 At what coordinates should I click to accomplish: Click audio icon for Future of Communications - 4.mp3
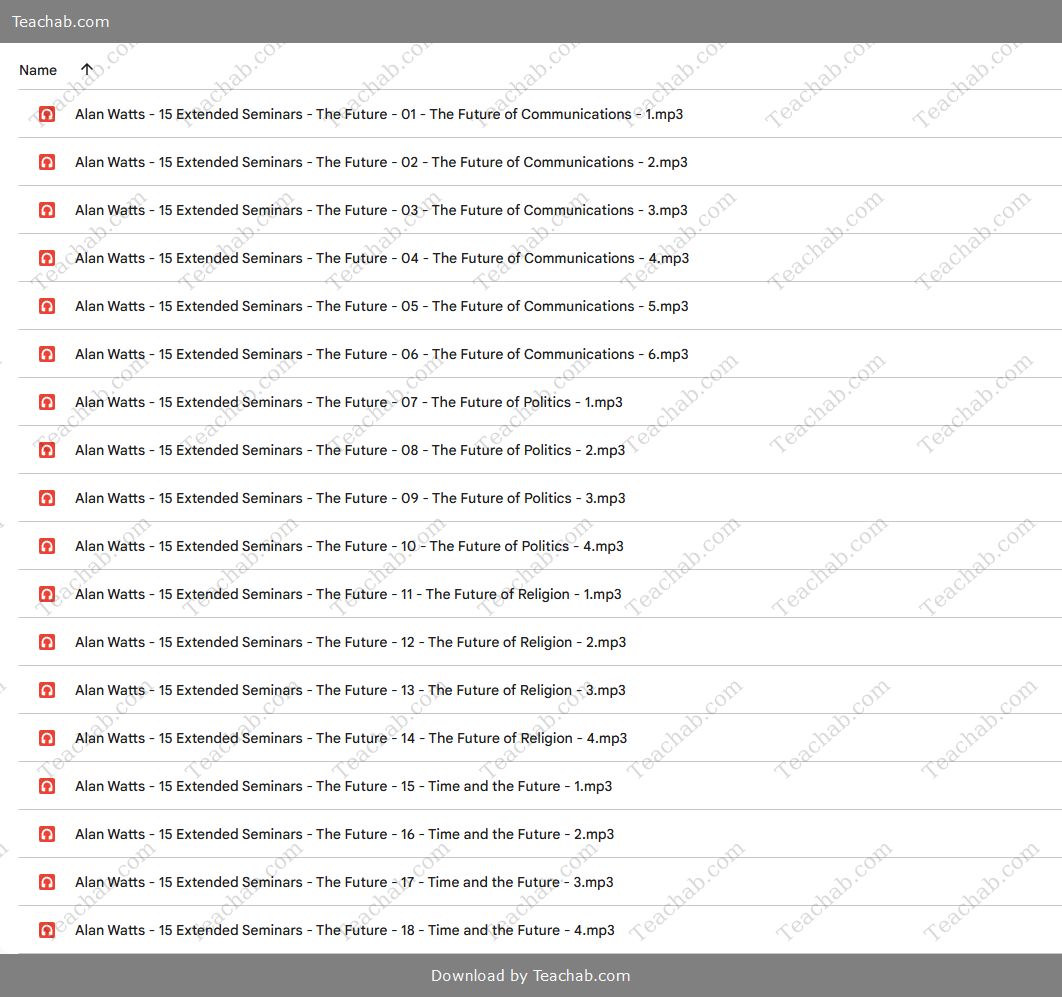pyautogui.click(x=47, y=258)
